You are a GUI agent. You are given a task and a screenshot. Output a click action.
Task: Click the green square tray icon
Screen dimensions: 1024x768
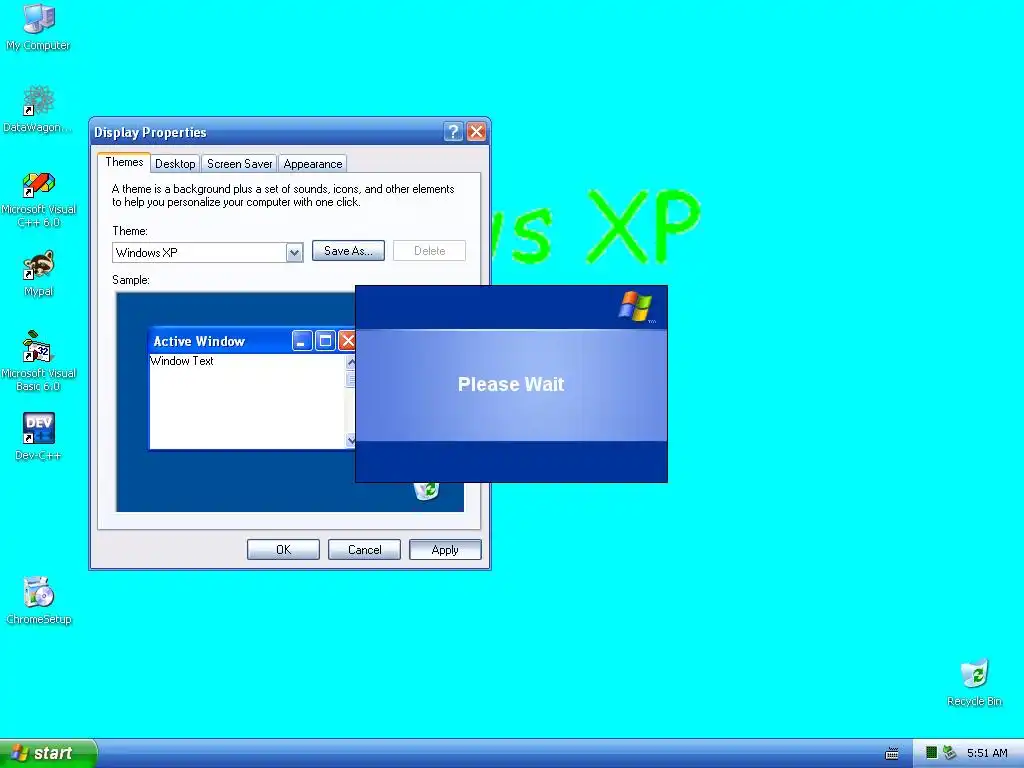coord(931,753)
